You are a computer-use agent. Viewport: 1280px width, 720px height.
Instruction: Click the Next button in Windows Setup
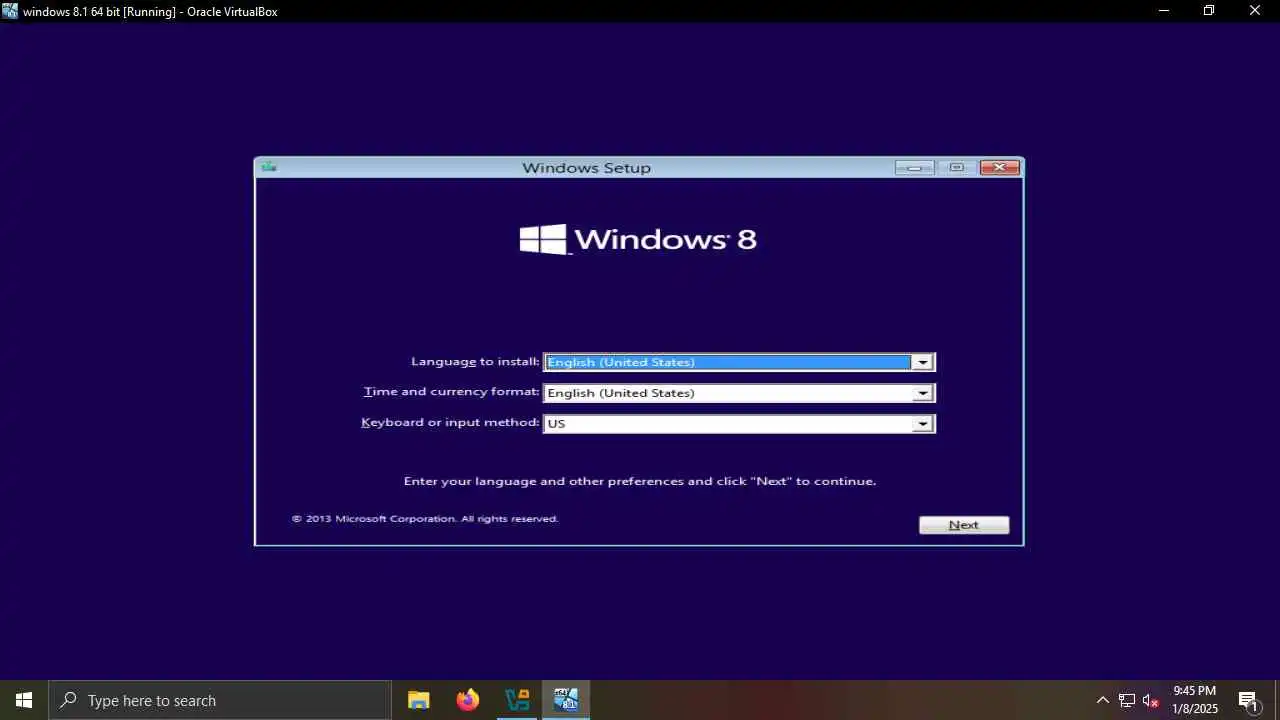[x=964, y=525]
